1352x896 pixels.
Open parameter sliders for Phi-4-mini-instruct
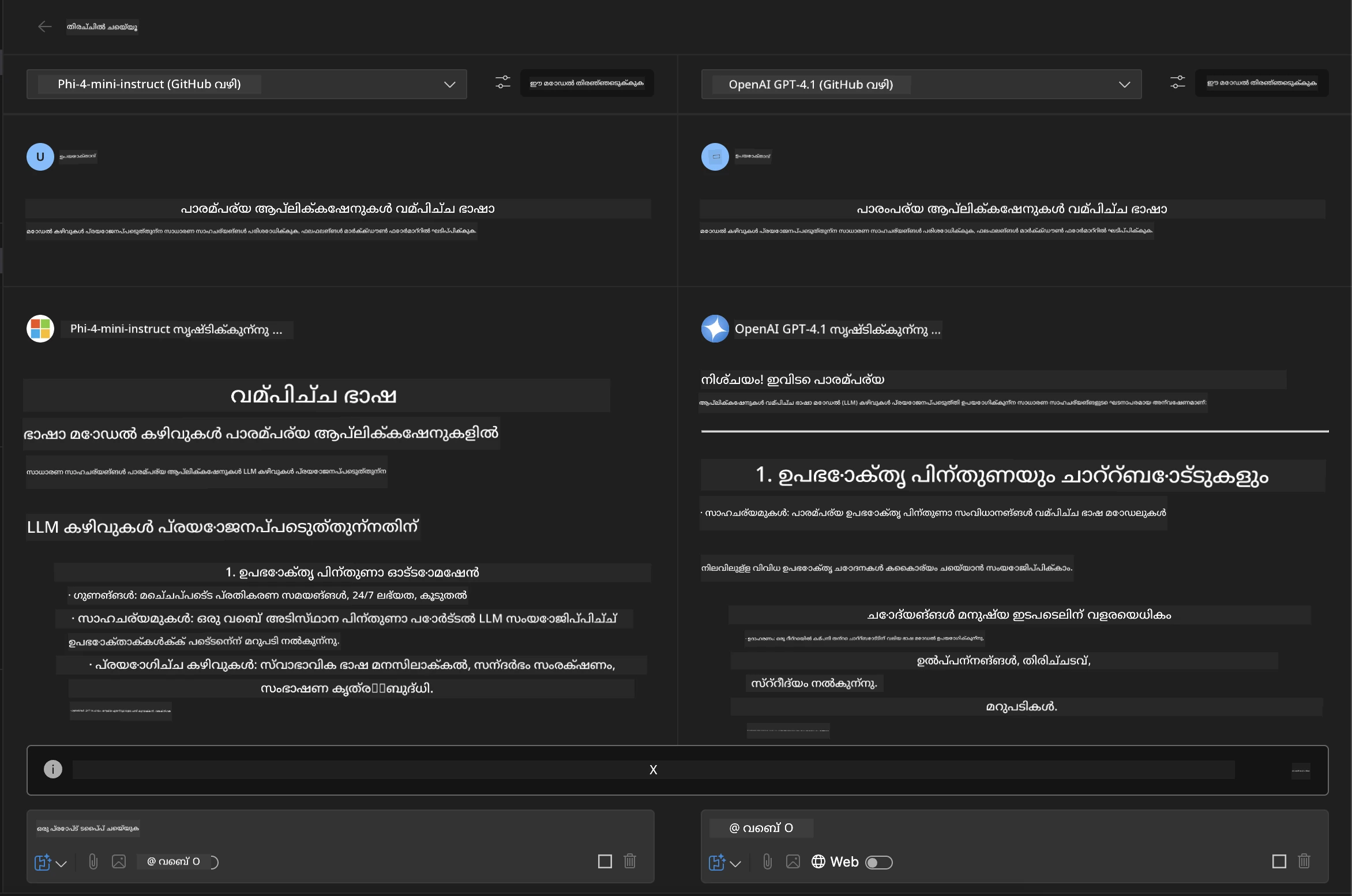tap(503, 82)
